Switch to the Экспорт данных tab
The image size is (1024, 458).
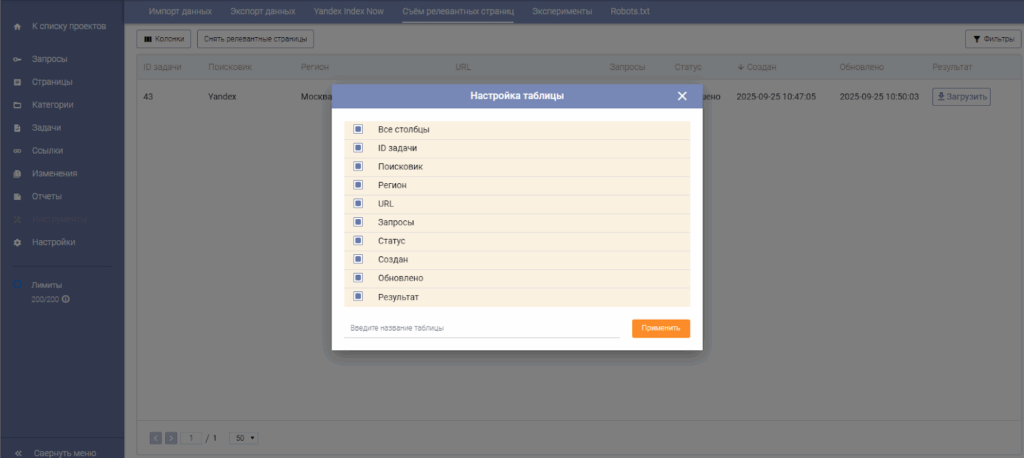tap(262, 11)
